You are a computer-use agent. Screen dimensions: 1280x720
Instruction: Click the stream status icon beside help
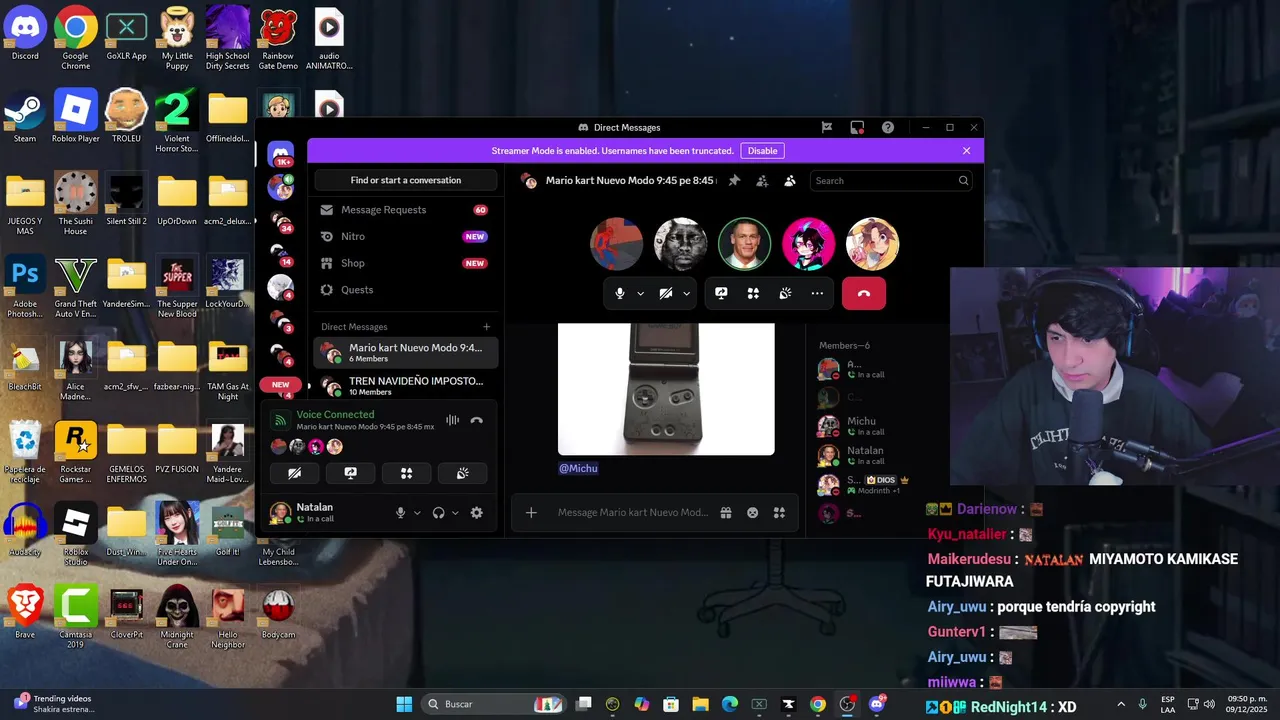[857, 127]
